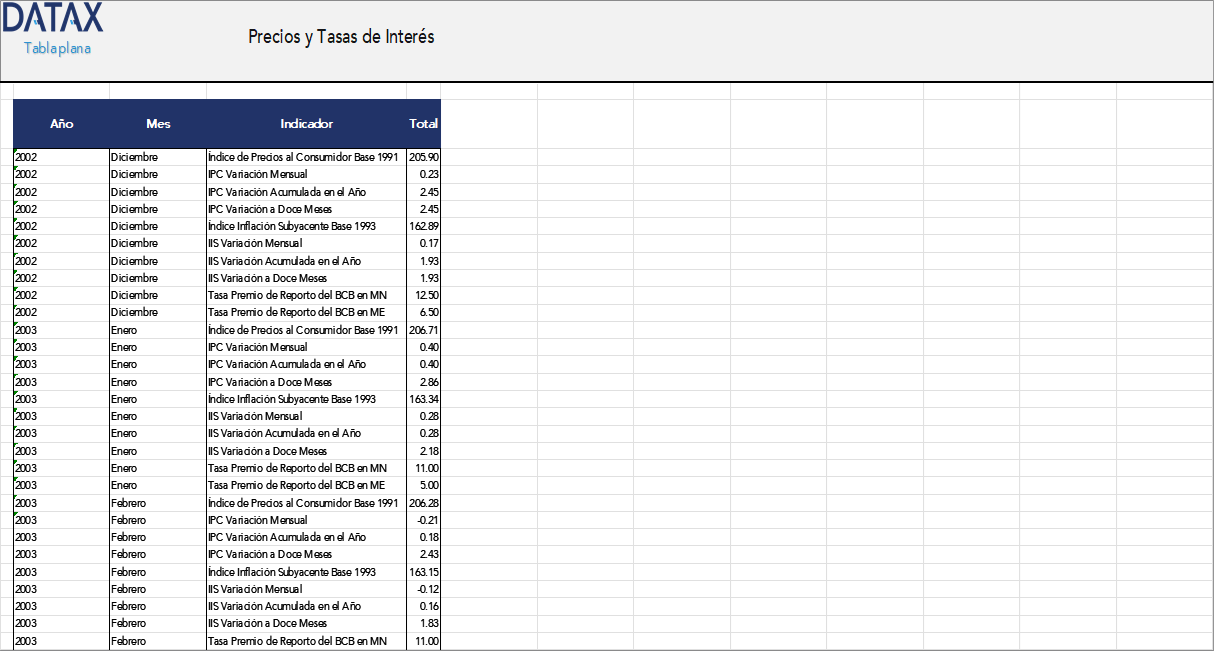Click the DATAX logo image
This screenshot has width=1214, height=651.
52,17
